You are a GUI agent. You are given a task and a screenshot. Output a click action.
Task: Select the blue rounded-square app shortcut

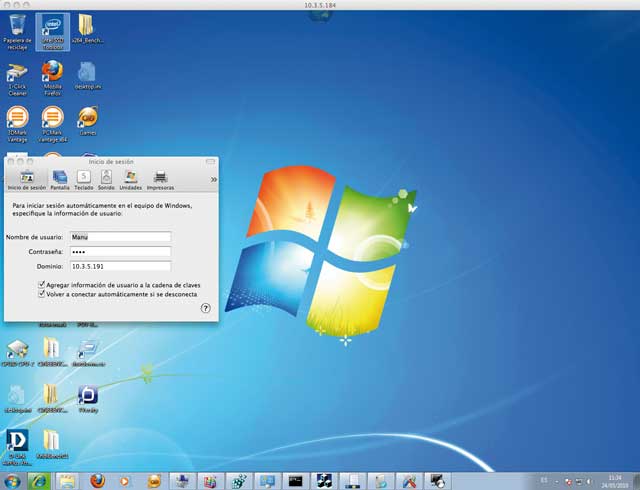coord(88,399)
